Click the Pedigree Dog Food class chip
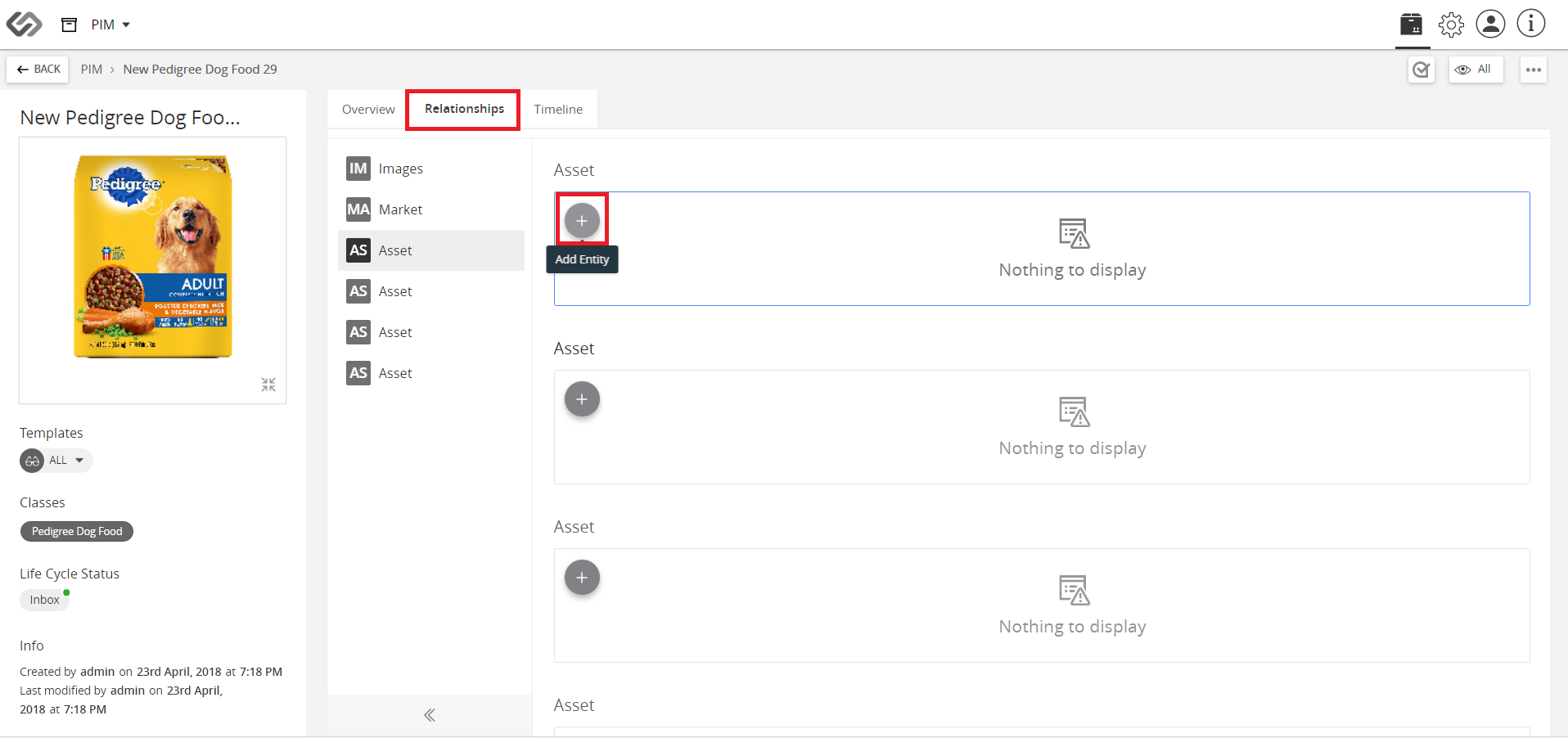 tap(77, 532)
